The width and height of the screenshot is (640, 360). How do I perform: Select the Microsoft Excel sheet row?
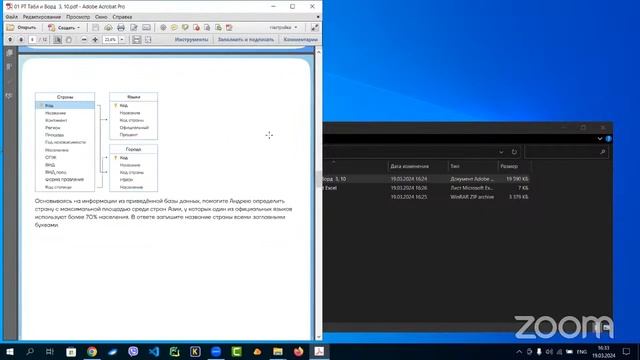(x=426, y=188)
